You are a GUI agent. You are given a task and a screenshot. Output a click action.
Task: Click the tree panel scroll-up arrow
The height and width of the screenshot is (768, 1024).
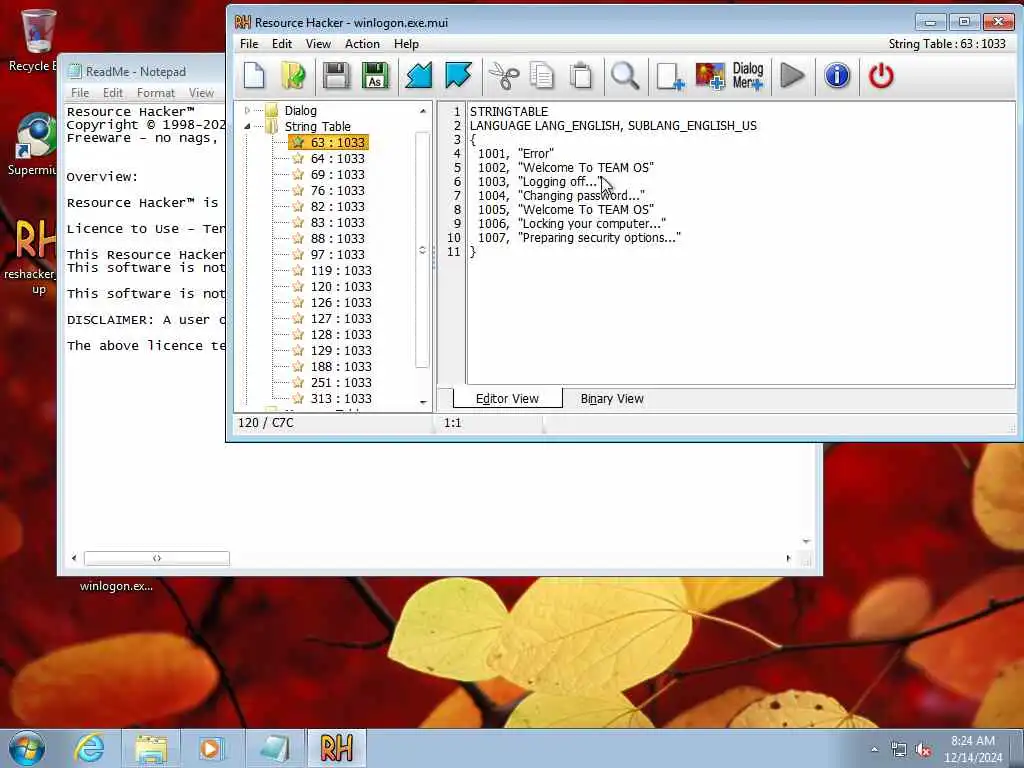(x=423, y=111)
